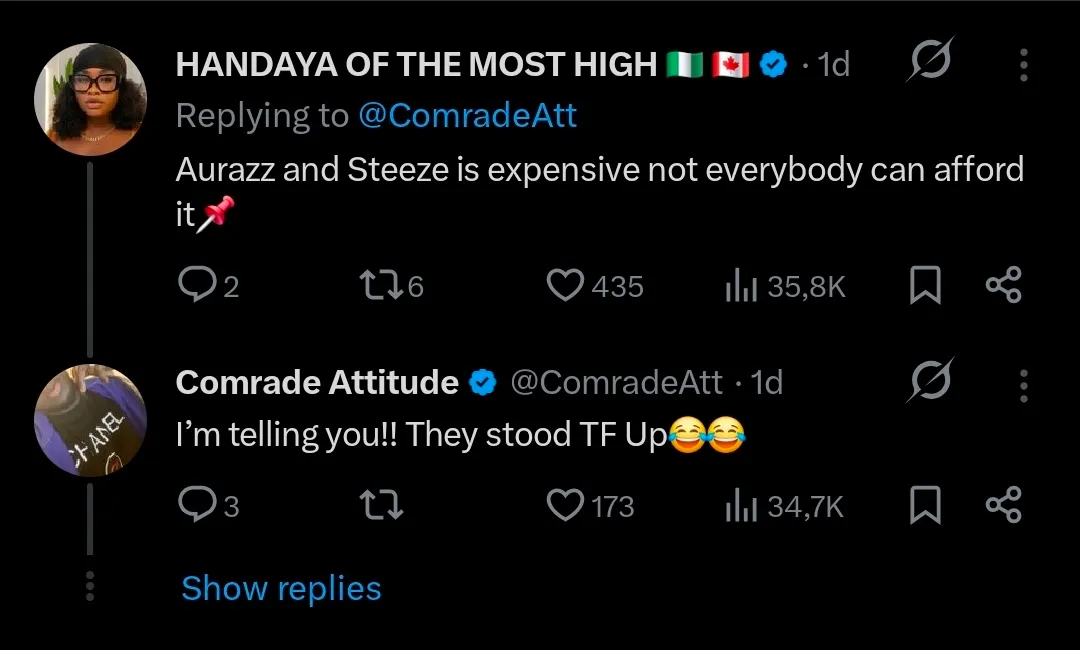Image resolution: width=1080 pixels, height=650 pixels.
Task: View analytics for 35,8K views tweet
Action: pos(738,288)
